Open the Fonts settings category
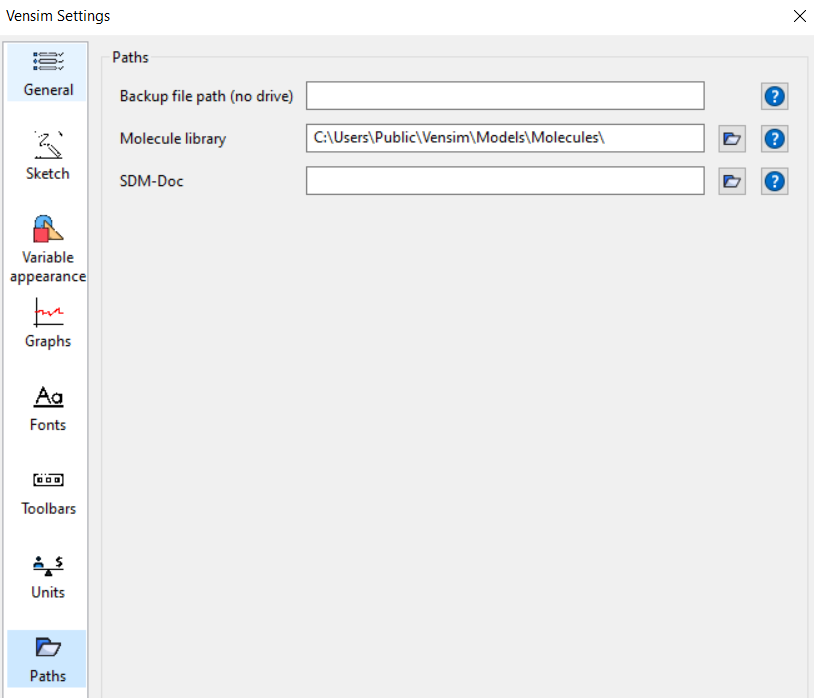This screenshot has width=814, height=698. (47, 408)
